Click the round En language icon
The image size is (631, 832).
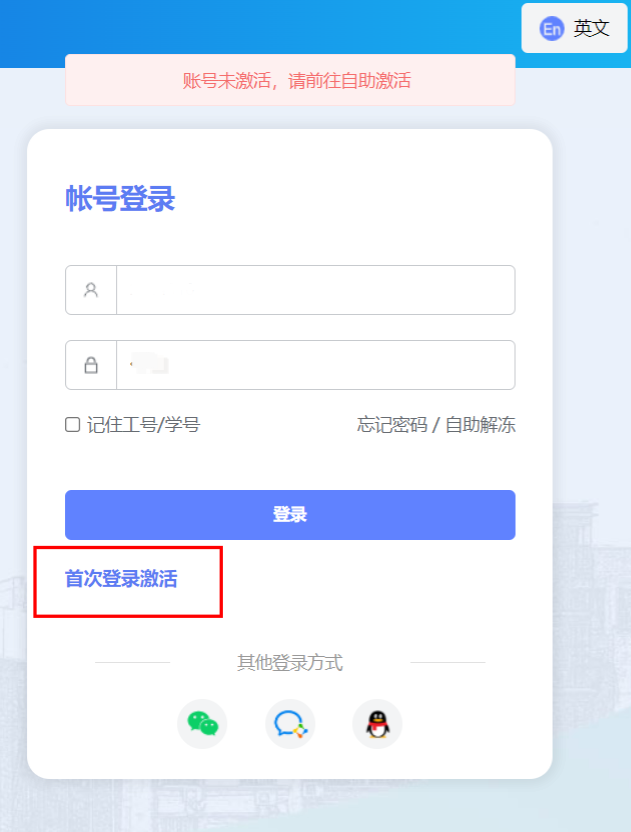click(551, 29)
